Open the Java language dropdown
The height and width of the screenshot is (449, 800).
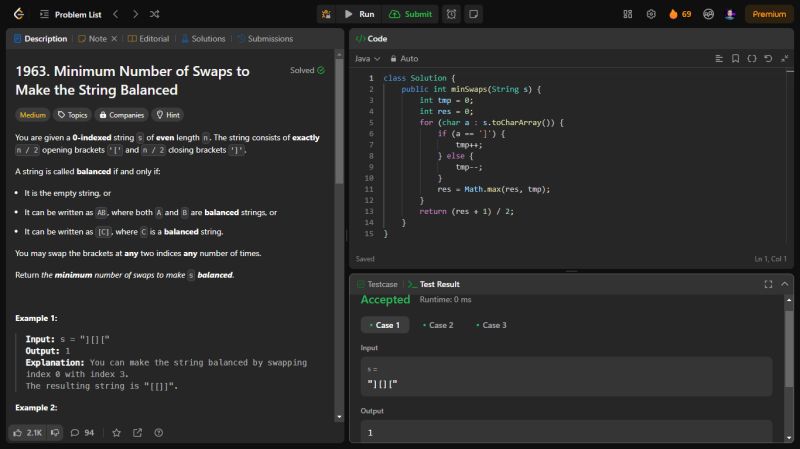(367, 59)
